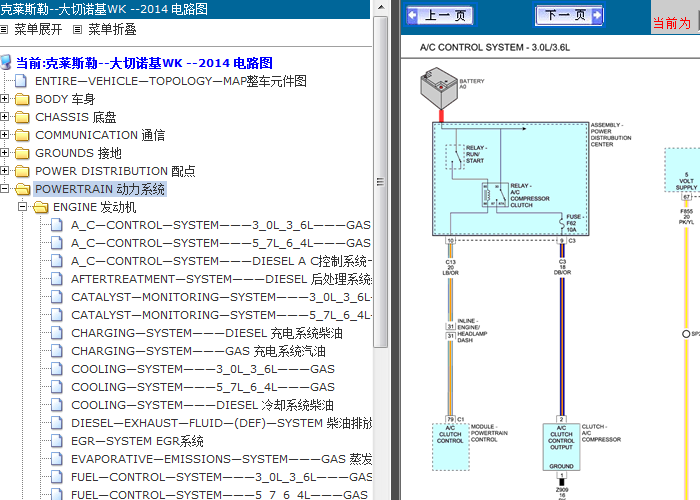This screenshot has width=700, height=500.
Task: Click page icon for CHARGING-SYSTEM GAS
Action: click(x=57, y=351)
